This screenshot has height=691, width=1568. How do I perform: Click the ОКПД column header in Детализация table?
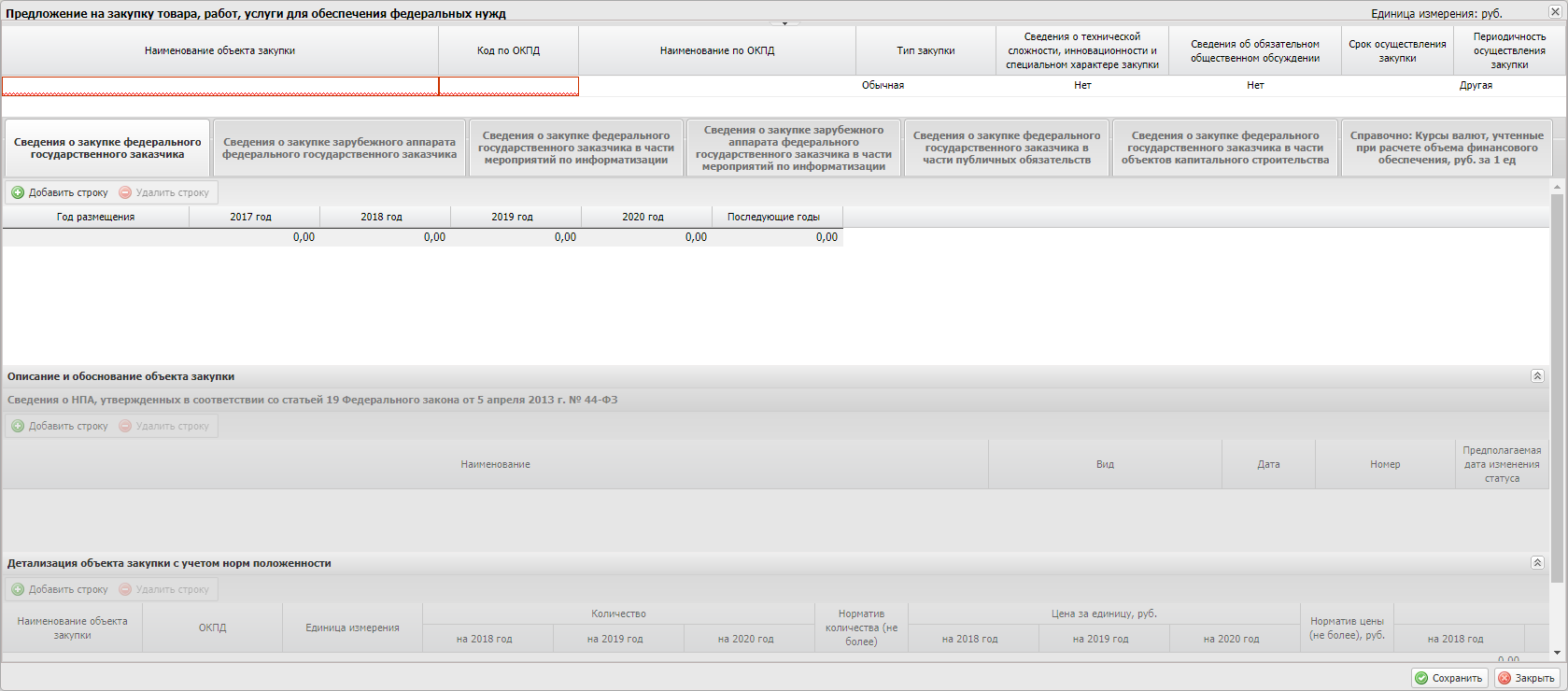(x=212, y=628)
